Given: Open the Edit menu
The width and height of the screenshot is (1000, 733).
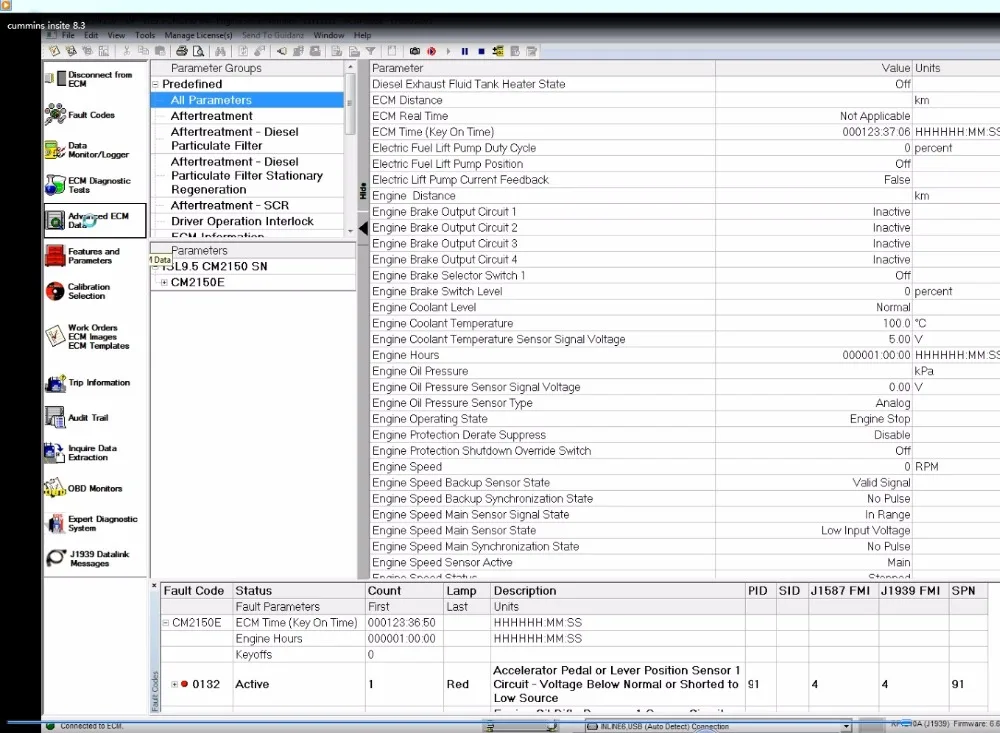Looking at the screenshot, I should [x=91, y=35].
